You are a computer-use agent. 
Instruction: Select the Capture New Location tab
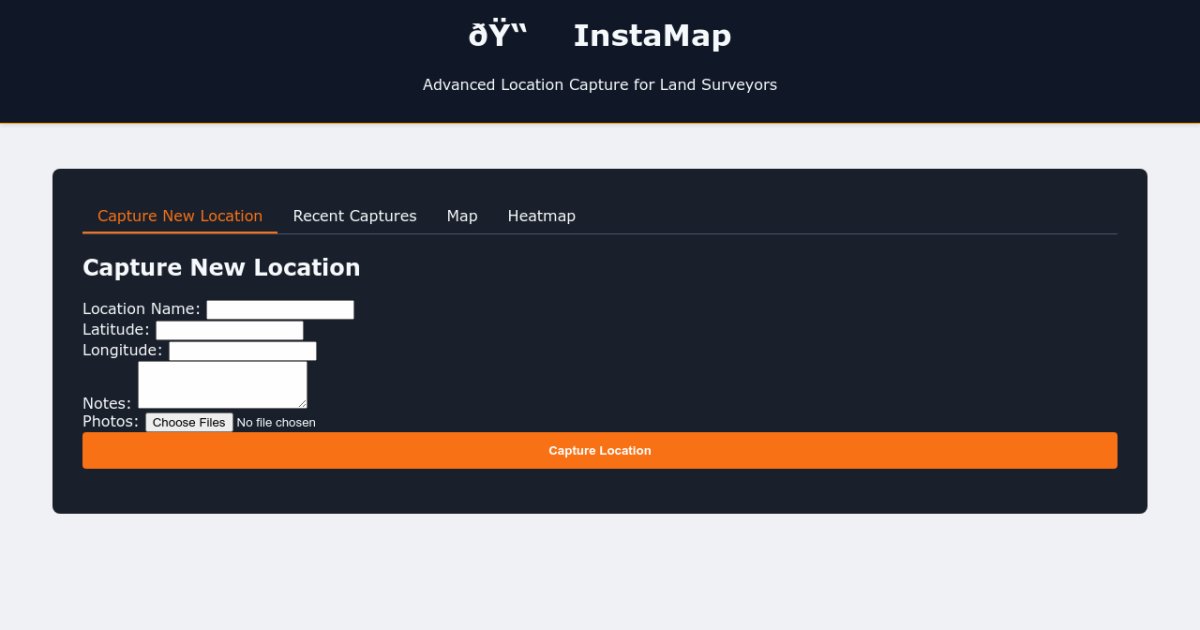tap(178, 215)
